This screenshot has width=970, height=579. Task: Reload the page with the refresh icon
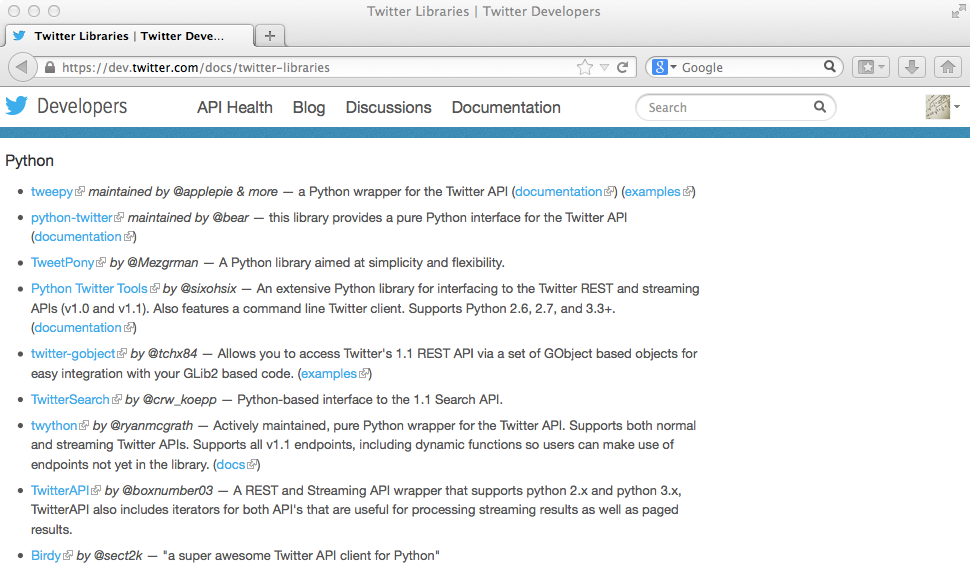pos(623,67)
